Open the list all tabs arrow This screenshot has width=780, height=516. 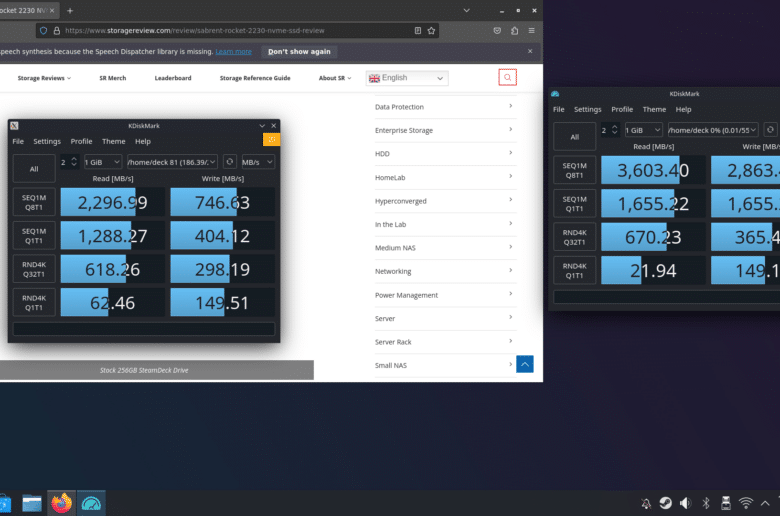click(466, 10)
